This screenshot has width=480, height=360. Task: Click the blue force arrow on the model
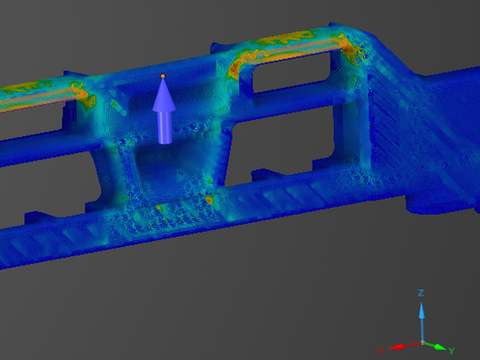(x=164, y=111)
